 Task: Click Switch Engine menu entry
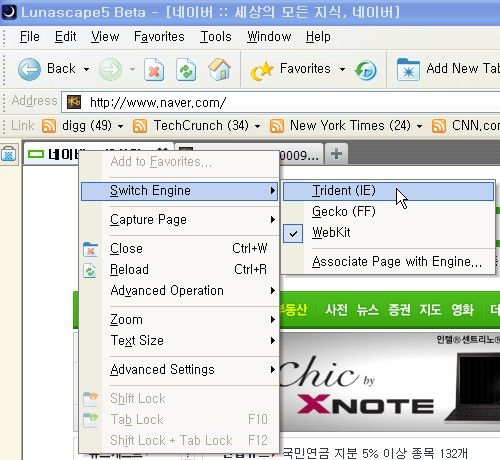tap(179, 191)
